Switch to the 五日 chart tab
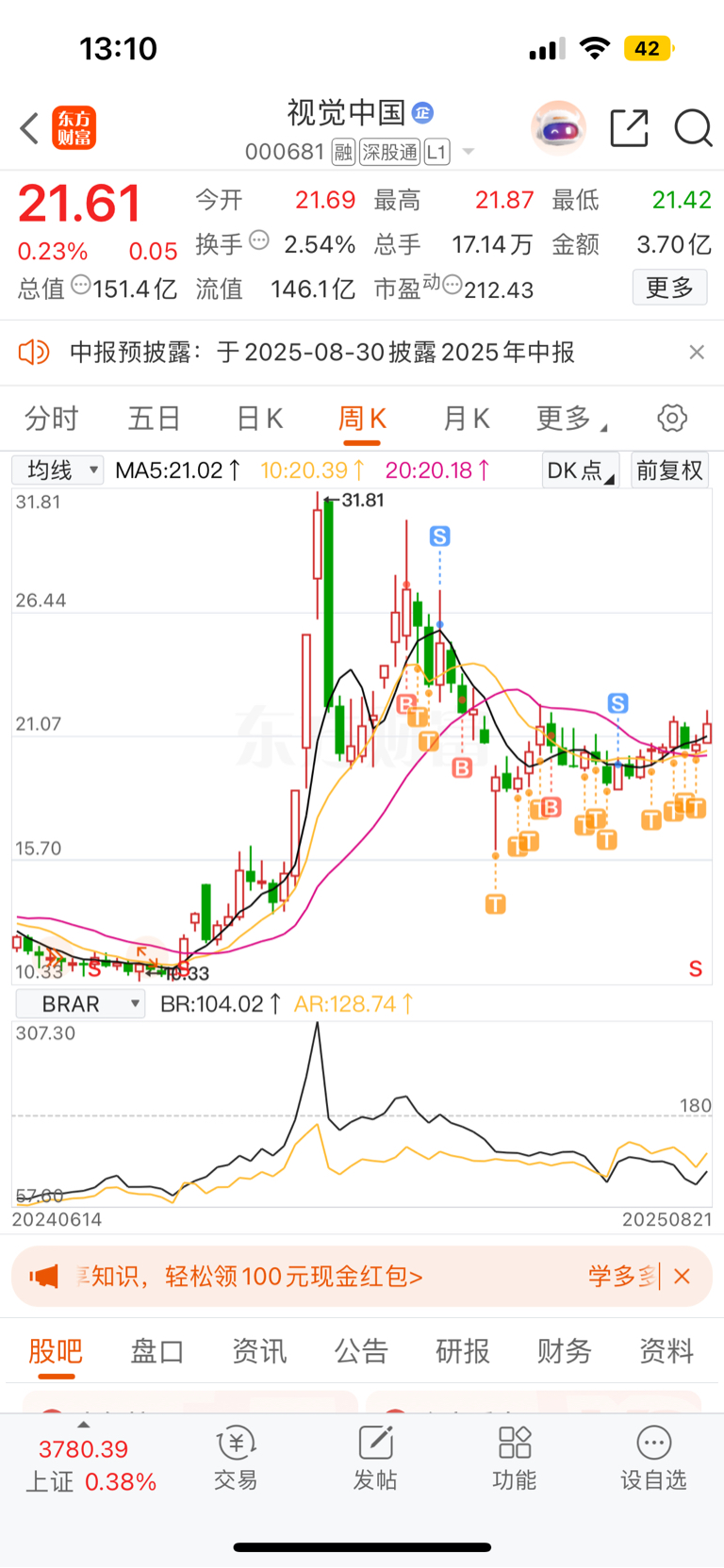724x1568 pixels. point(154,419)
